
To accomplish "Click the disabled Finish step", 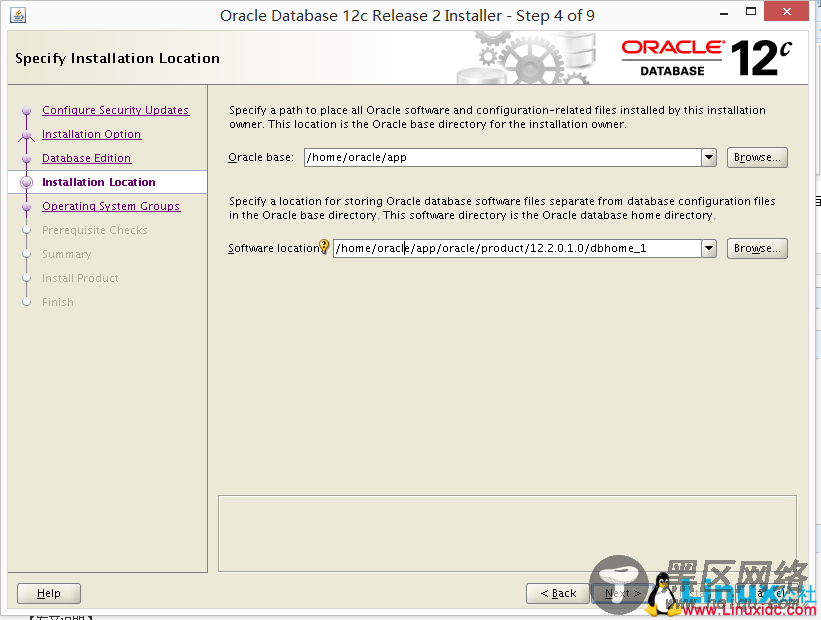I will (58, 302).
